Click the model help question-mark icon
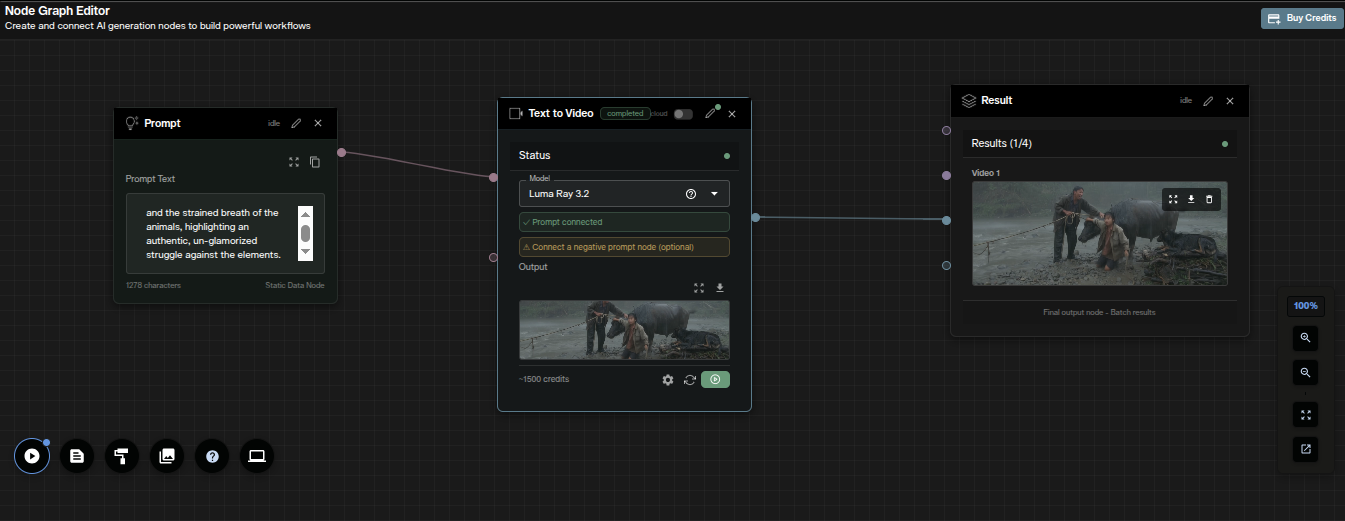The height and width of the screenshot is (521, 1345). (691, 194)
